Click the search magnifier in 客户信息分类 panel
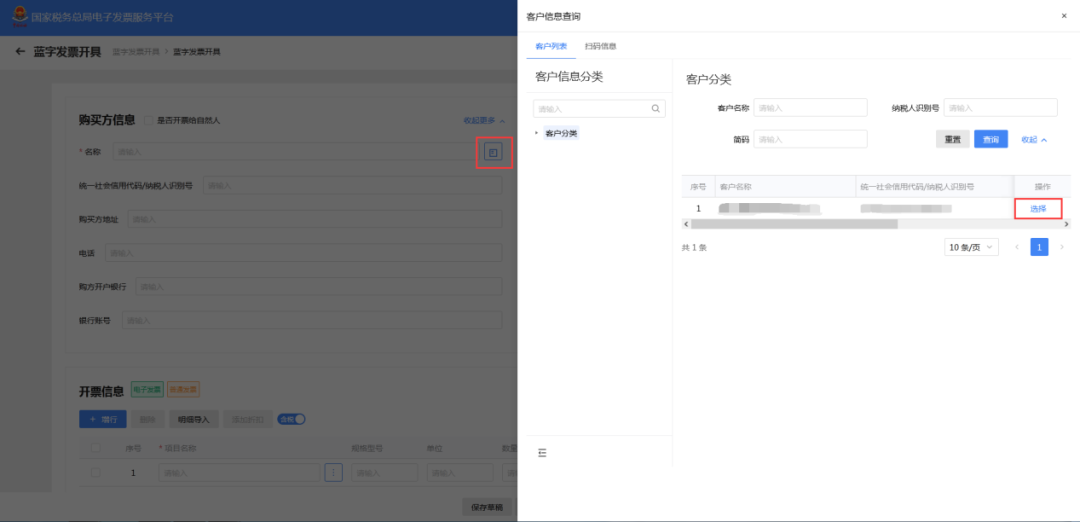The image size is (1080, 522). 656,109
